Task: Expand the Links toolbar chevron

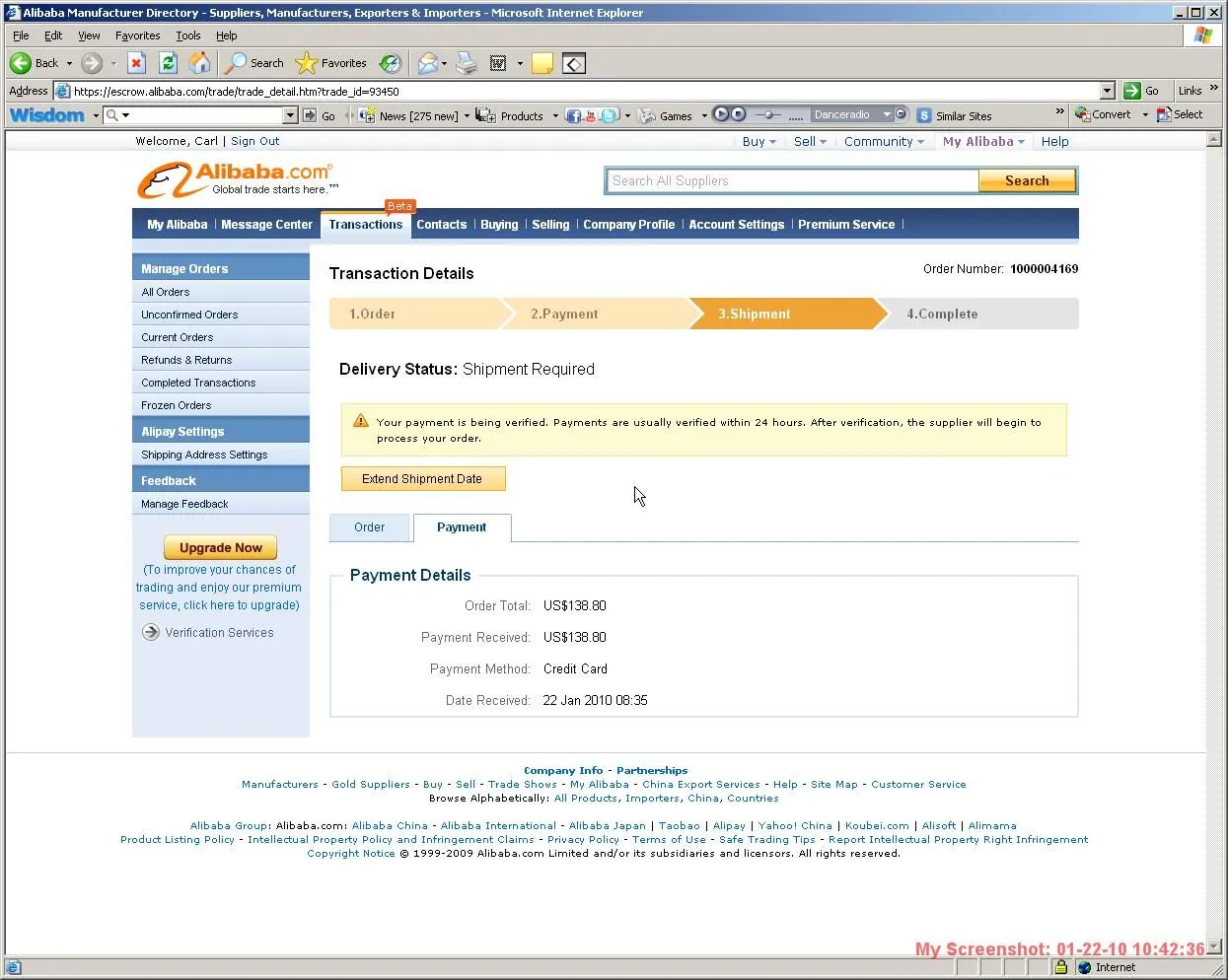Action: (x=1213, y=88)
